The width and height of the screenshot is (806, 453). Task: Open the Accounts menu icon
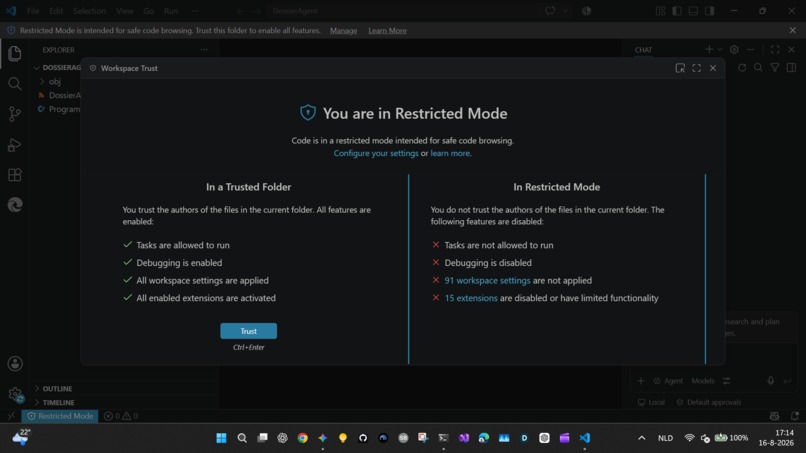(x=15, y=364)
